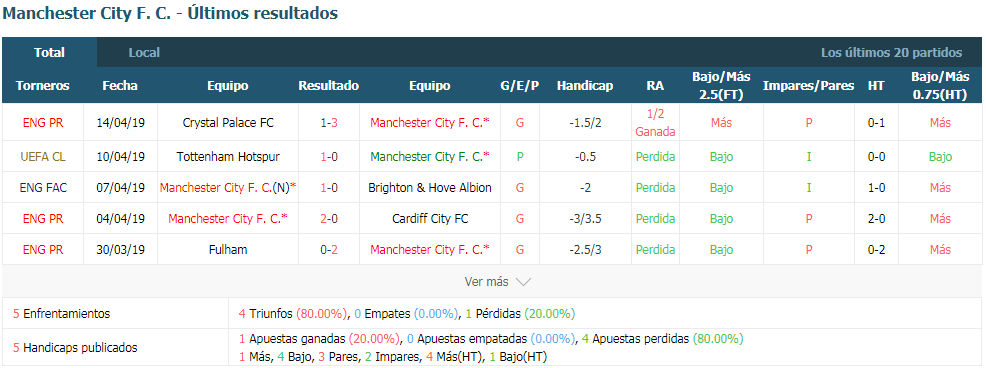
Task: Switch to the Local tab
Action: (x=144, y=53)
